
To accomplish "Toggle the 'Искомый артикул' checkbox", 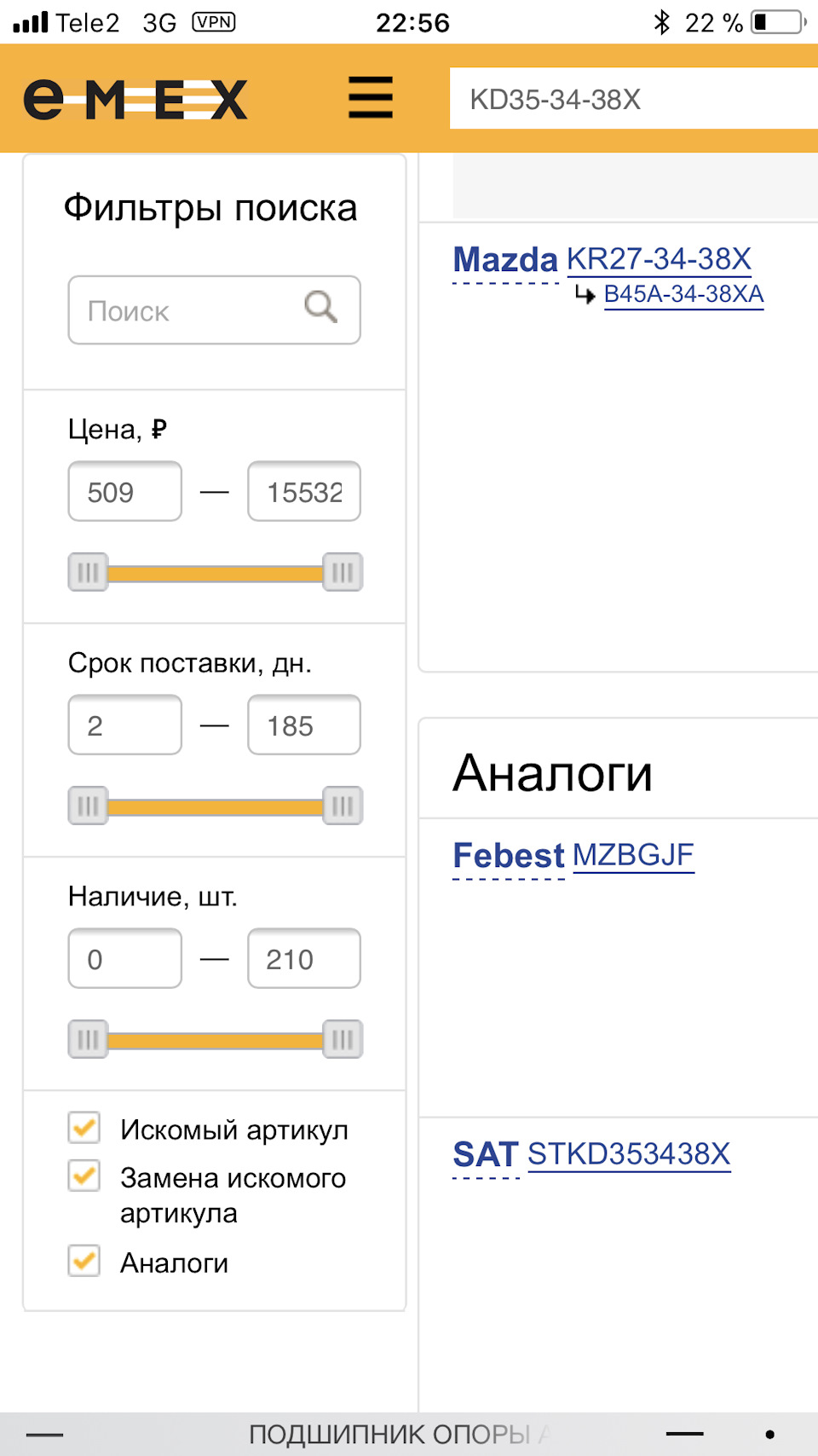I will coord(84,1128).
